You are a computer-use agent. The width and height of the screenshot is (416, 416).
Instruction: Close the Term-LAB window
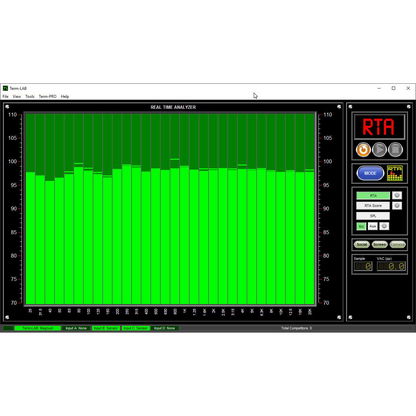click(x=408, y=88)
